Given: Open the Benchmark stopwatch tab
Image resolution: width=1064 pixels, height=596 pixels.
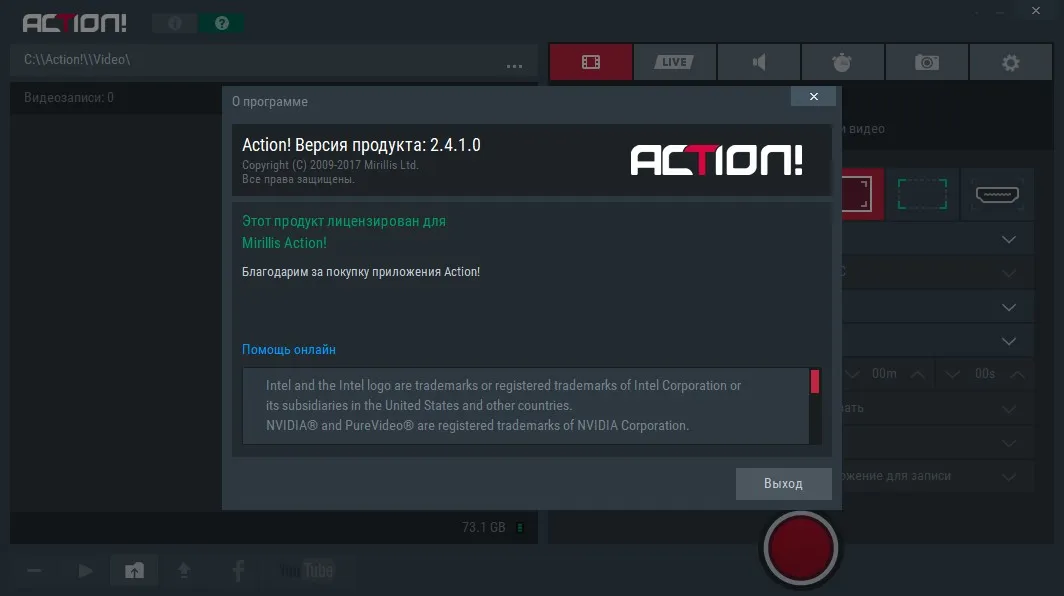Looking at the screenshot, I should click(x=842, y=62).
